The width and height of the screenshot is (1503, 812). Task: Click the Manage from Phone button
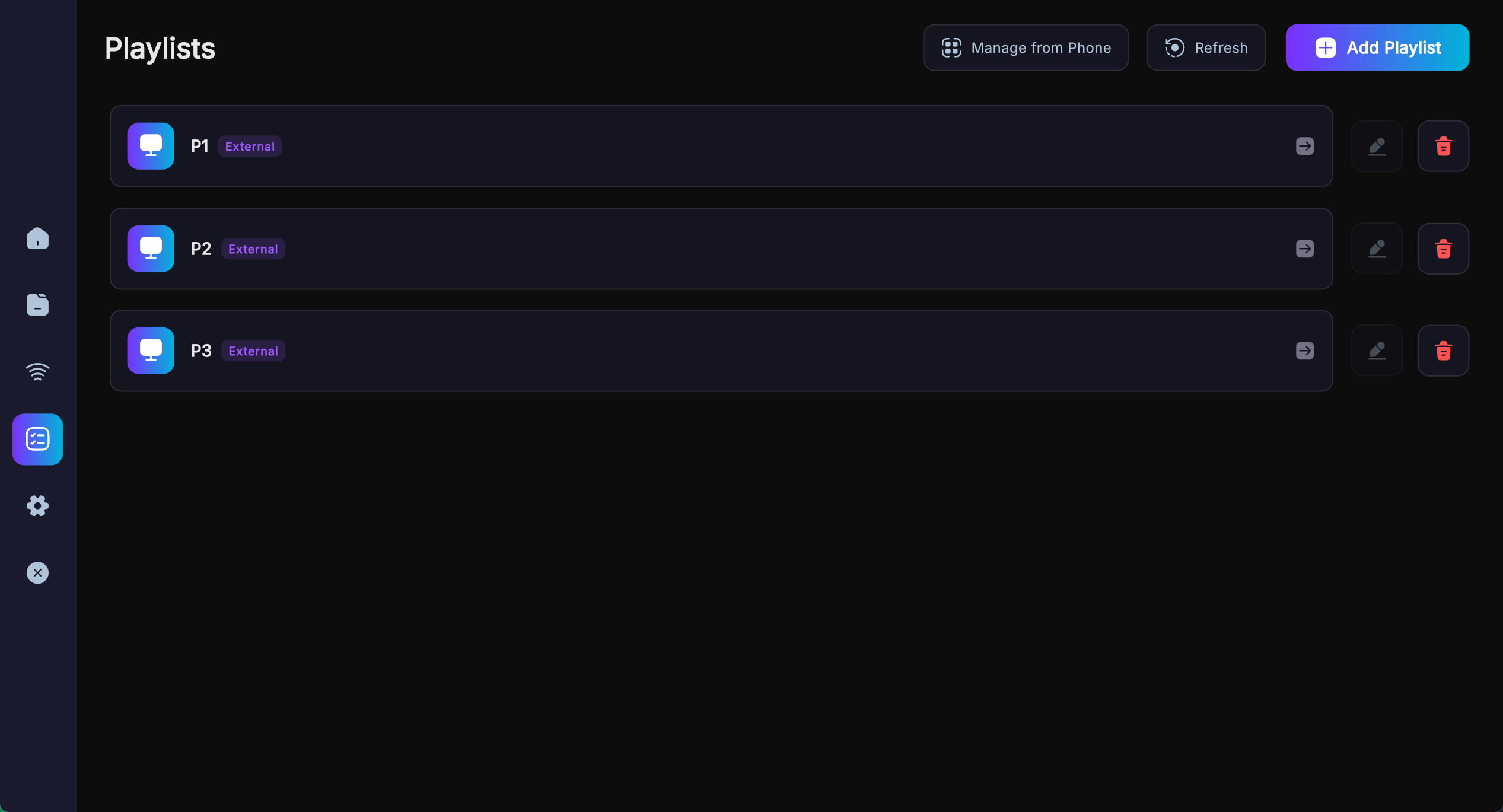[1026, 47]
